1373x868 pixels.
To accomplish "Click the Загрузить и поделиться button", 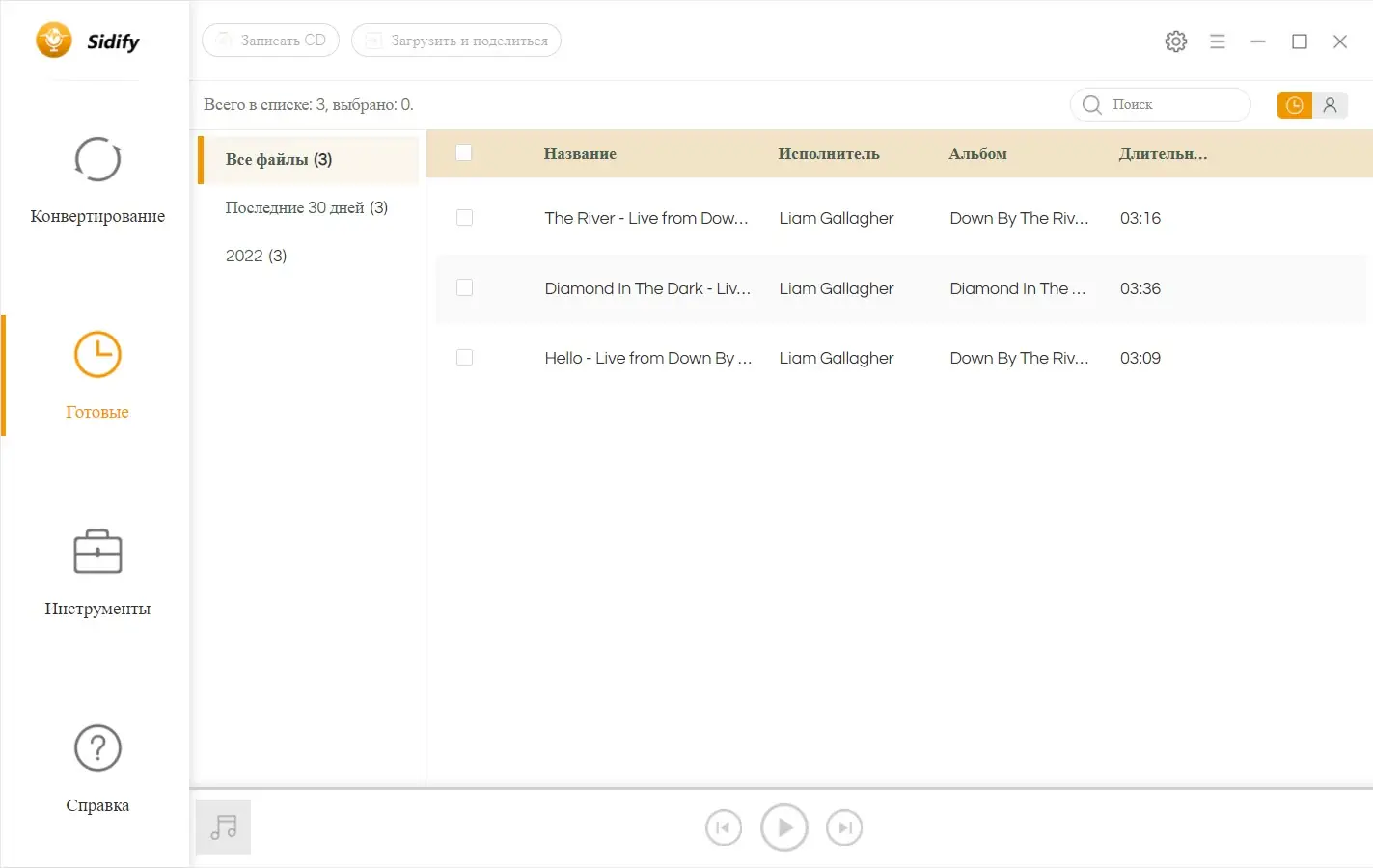I will pos(456,41).
